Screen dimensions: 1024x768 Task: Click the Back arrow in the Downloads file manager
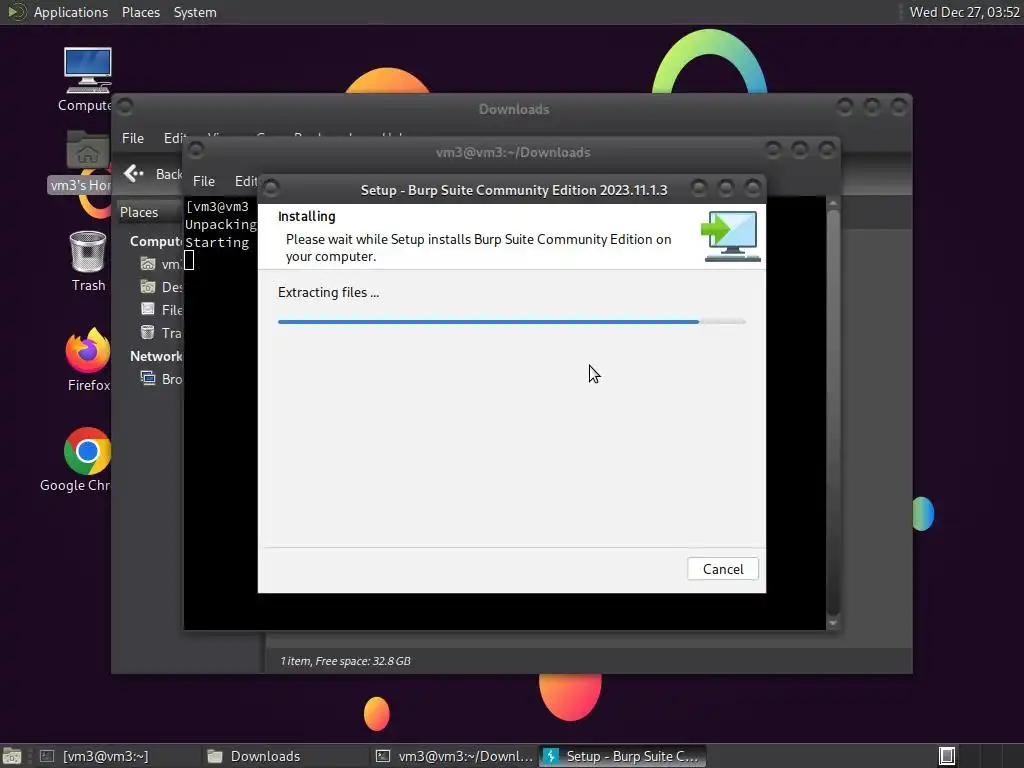pos(133,173)
